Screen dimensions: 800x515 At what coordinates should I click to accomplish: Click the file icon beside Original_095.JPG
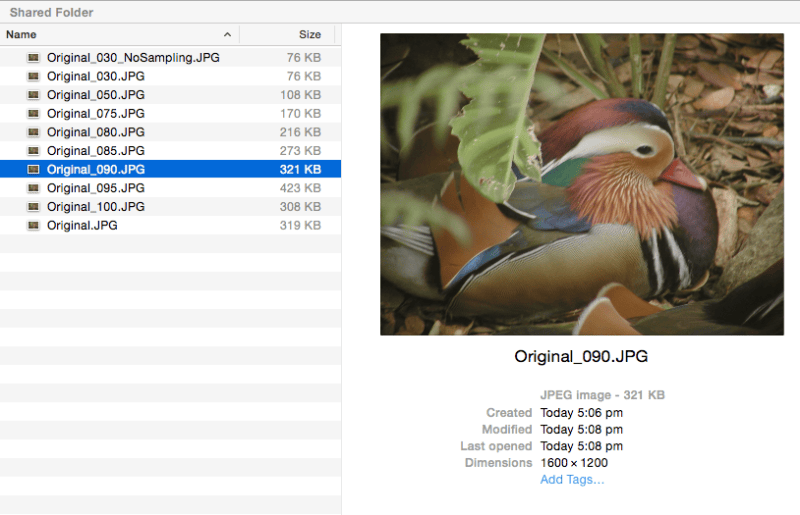[33, 188]
